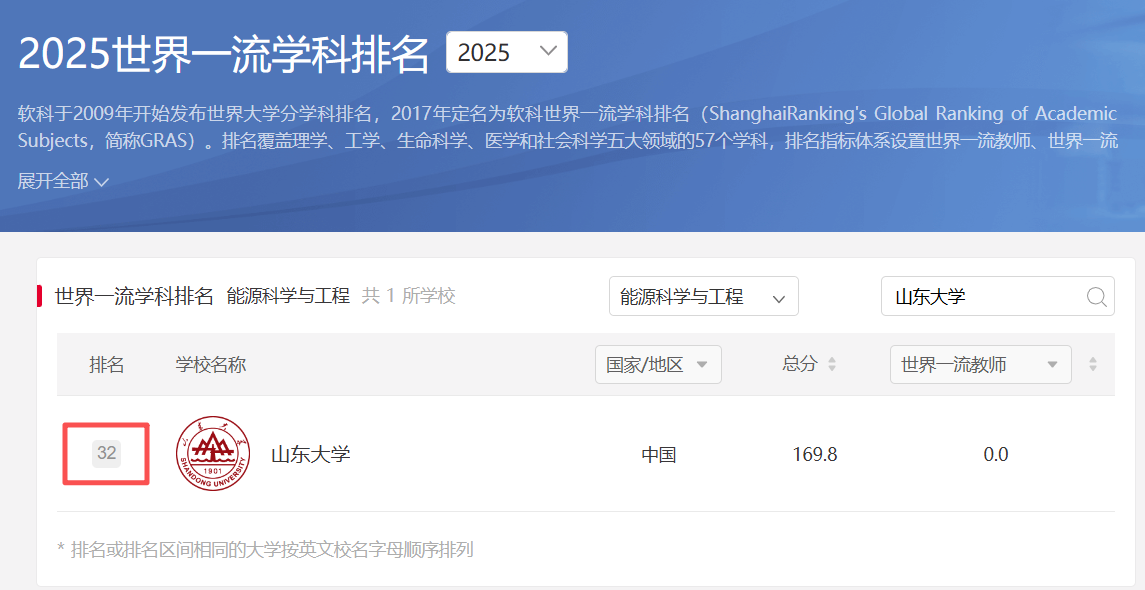The width and height of the screenshot is (1145, 590).
Task: Open the 能源科学与工程 subject dropdown
Action: coord(703,297)
